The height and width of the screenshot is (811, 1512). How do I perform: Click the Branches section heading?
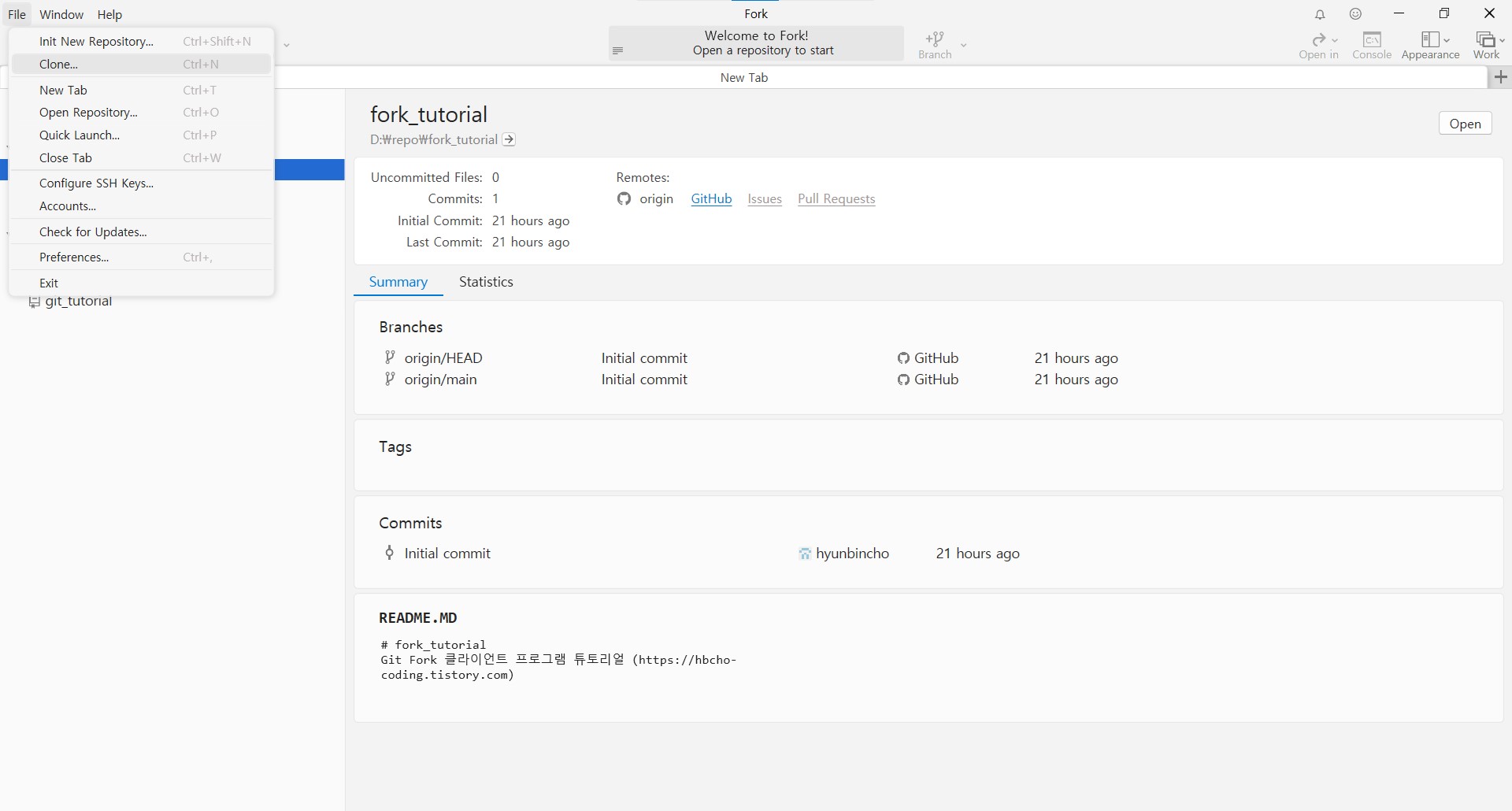410,327
